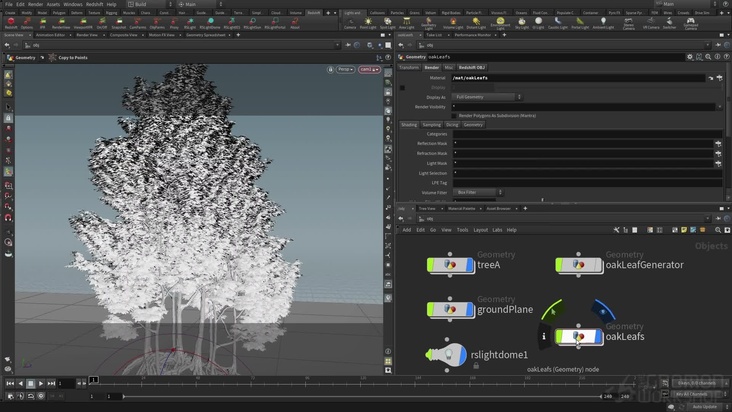
Task: Click the Snapshot shelf tool
Action: pyautogui.click(x=119, y=23)
